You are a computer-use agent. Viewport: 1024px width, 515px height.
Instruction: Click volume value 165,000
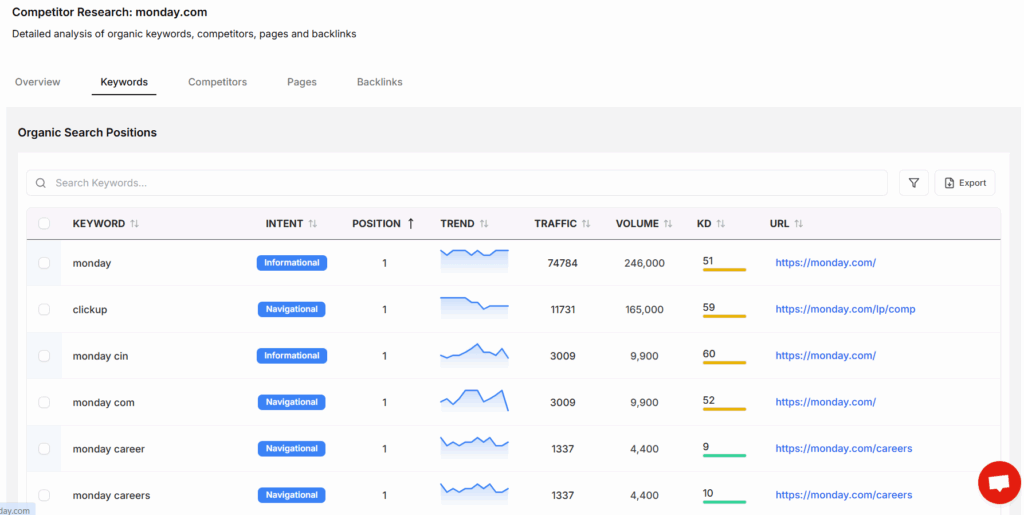(644, 309)
